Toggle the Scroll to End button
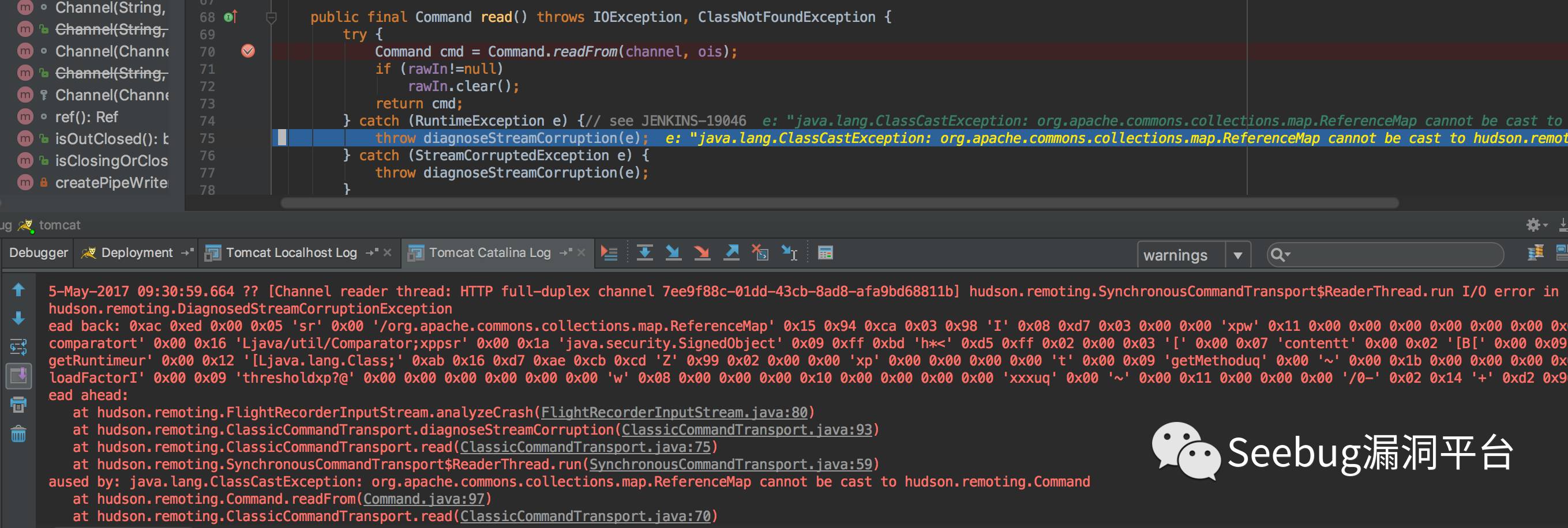The height and width of the screenshot is (528, 1568). pos(18,375)
